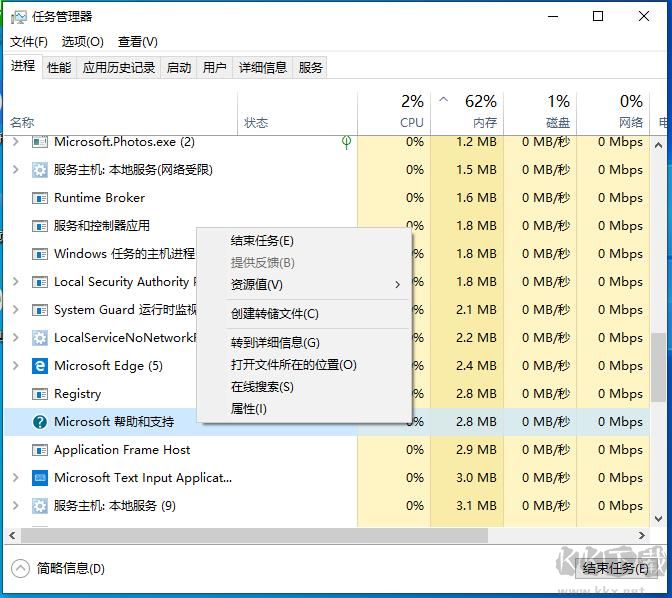Click the vertical scrollbar thumb
The image size is (672, 598).
coord(659,367)
